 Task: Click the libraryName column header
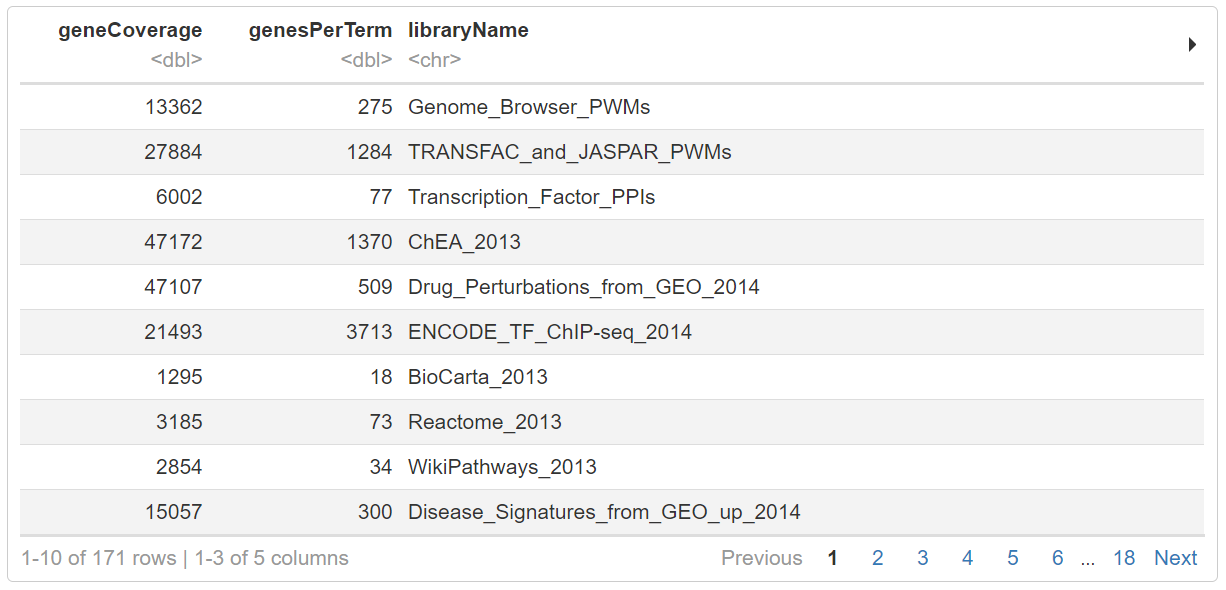pyautogui.click(x=468, y=31)
